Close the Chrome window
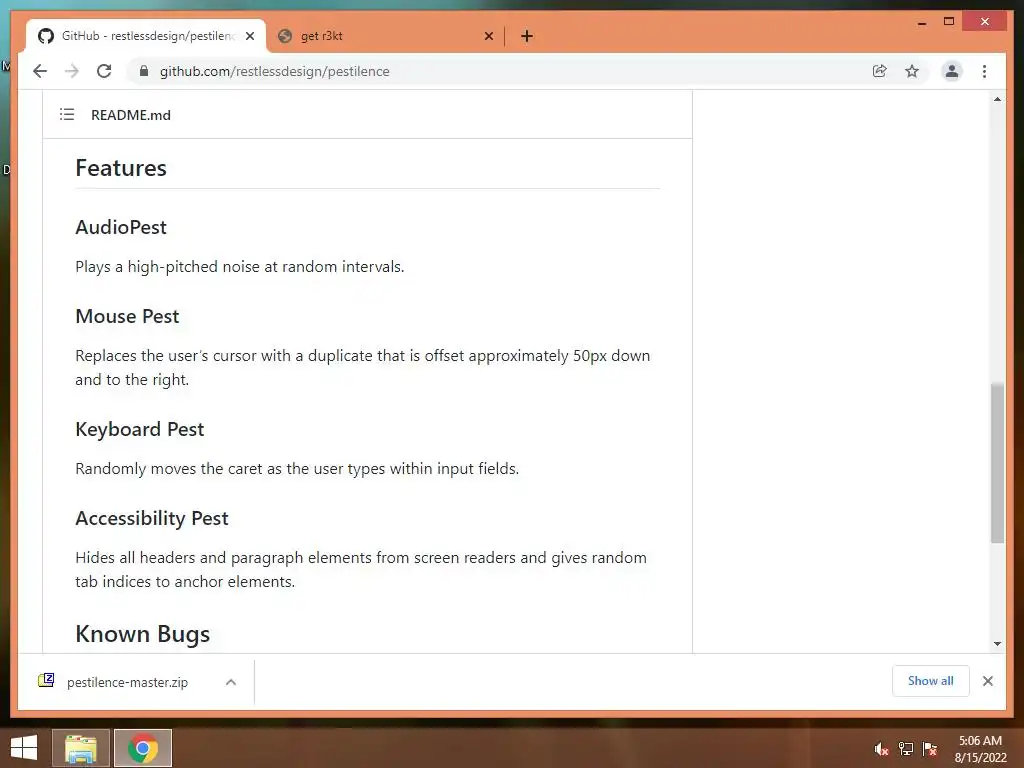 tap(985, 22)
